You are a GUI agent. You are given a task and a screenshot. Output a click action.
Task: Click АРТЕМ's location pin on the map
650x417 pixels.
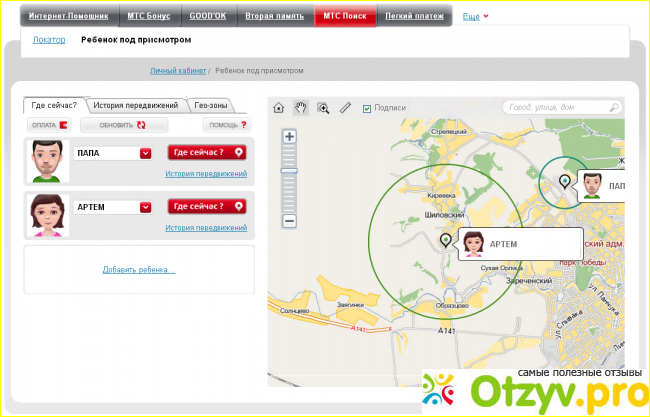(x=446, y=240)
